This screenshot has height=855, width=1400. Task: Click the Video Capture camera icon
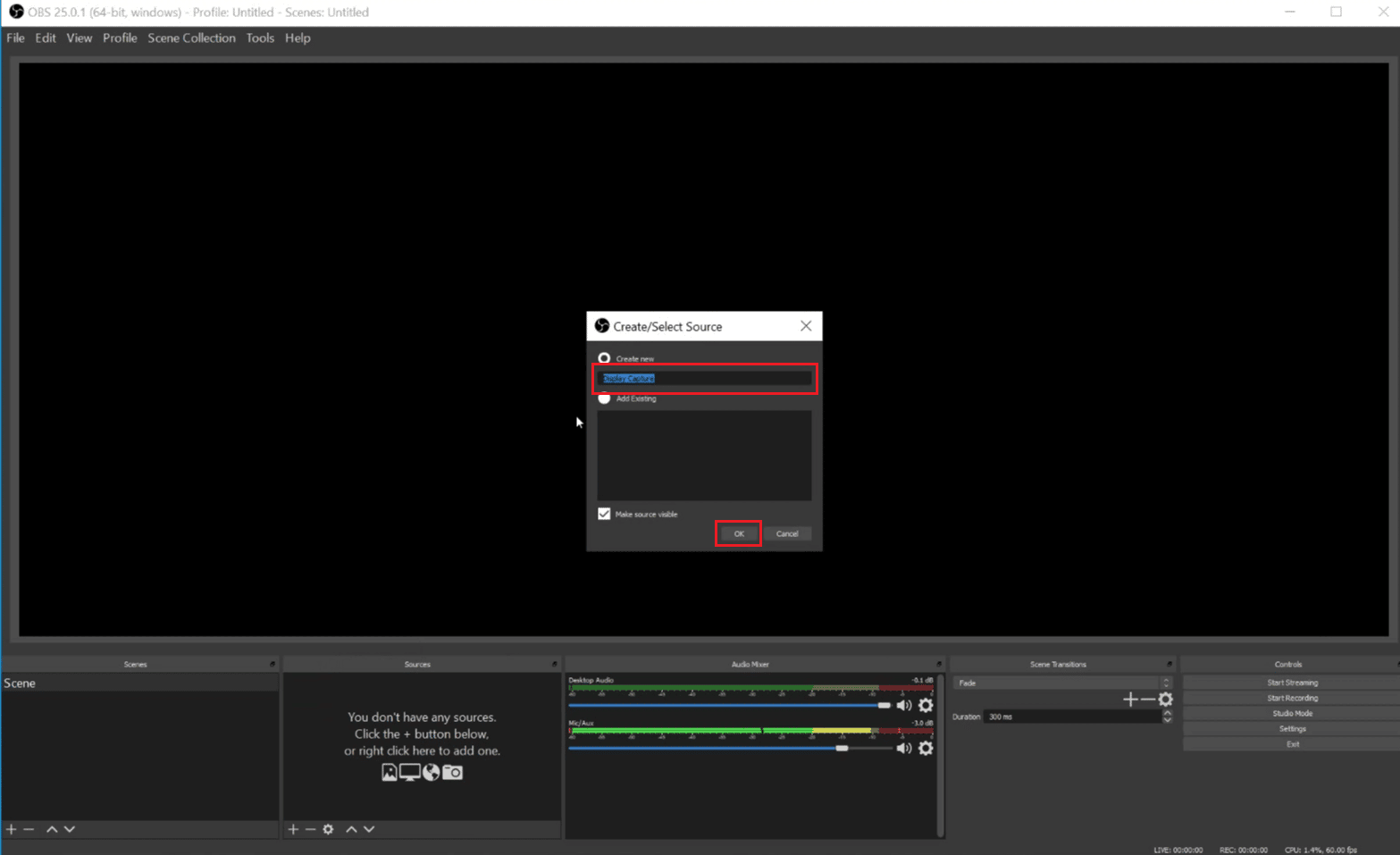451,772
